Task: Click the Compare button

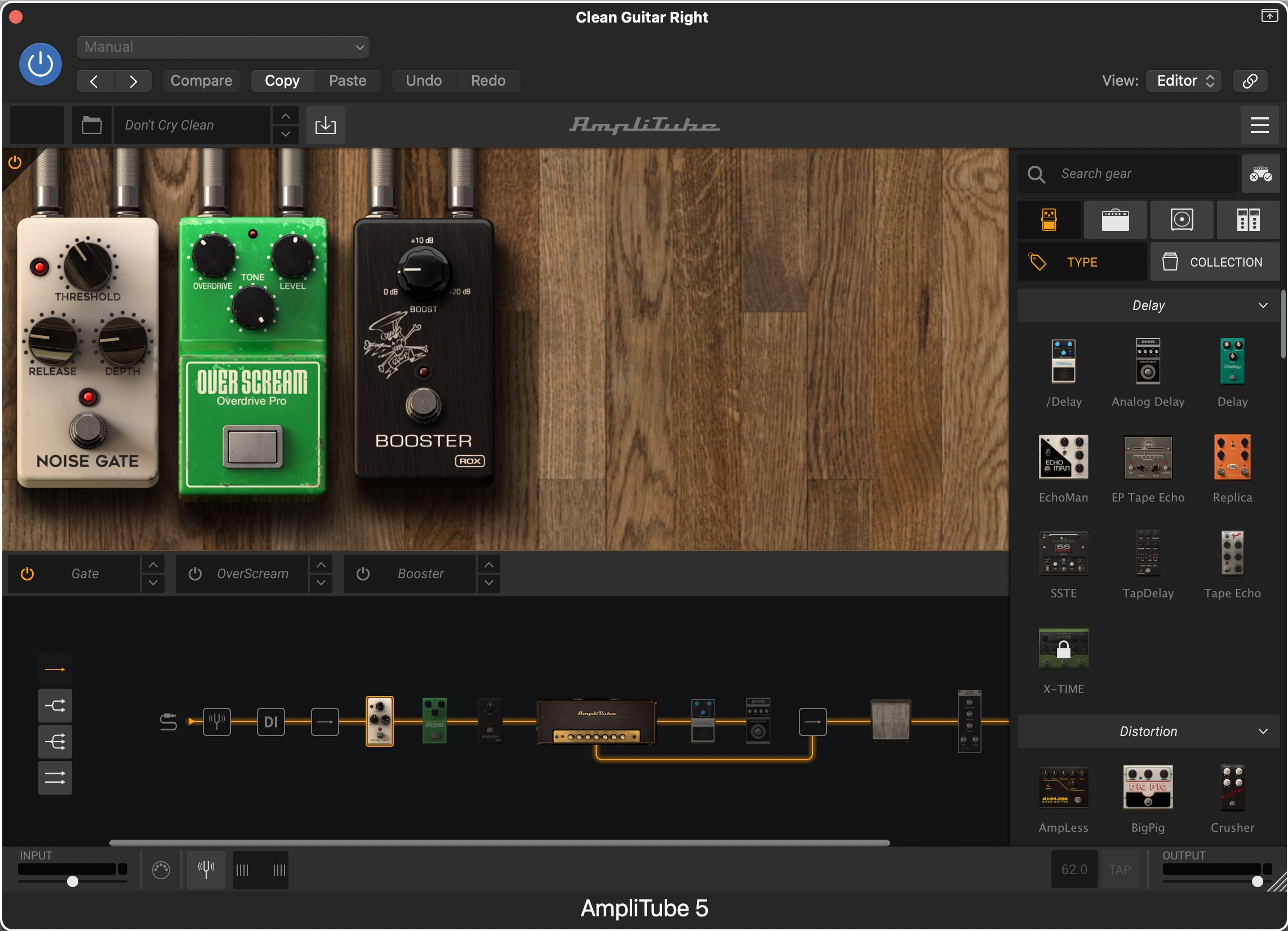Action: (201, 81)
